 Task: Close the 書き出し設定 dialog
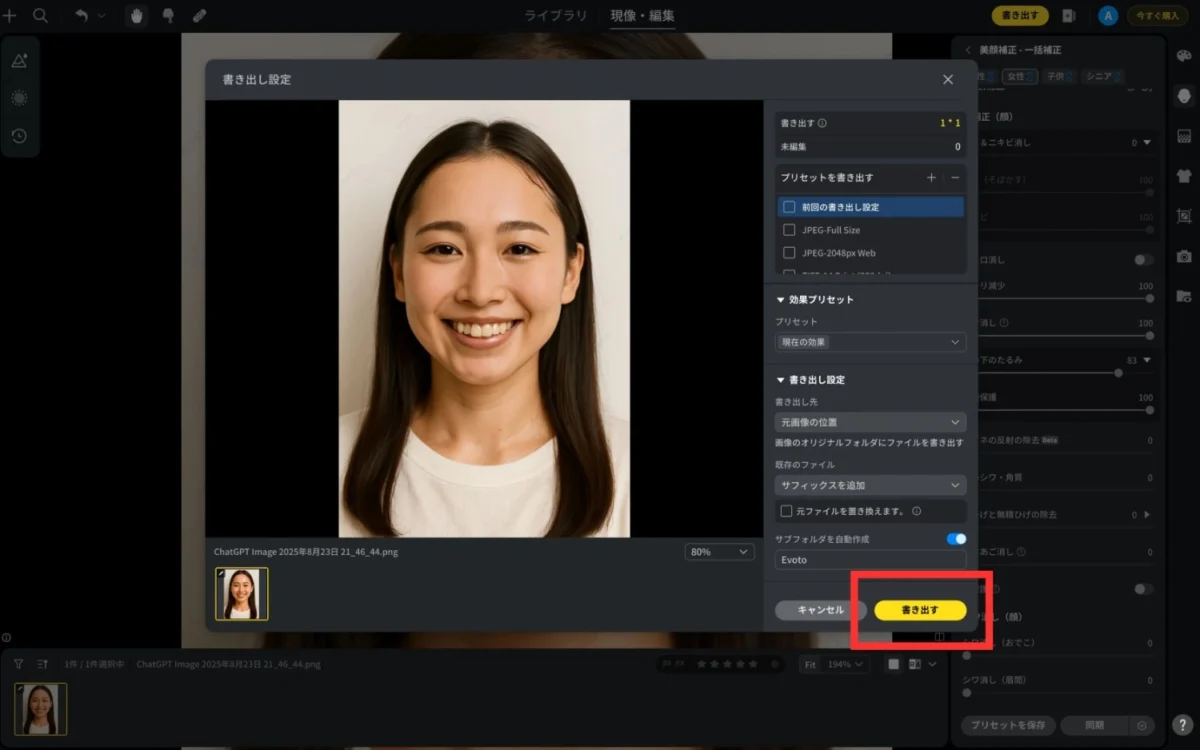tap(948, 80)
